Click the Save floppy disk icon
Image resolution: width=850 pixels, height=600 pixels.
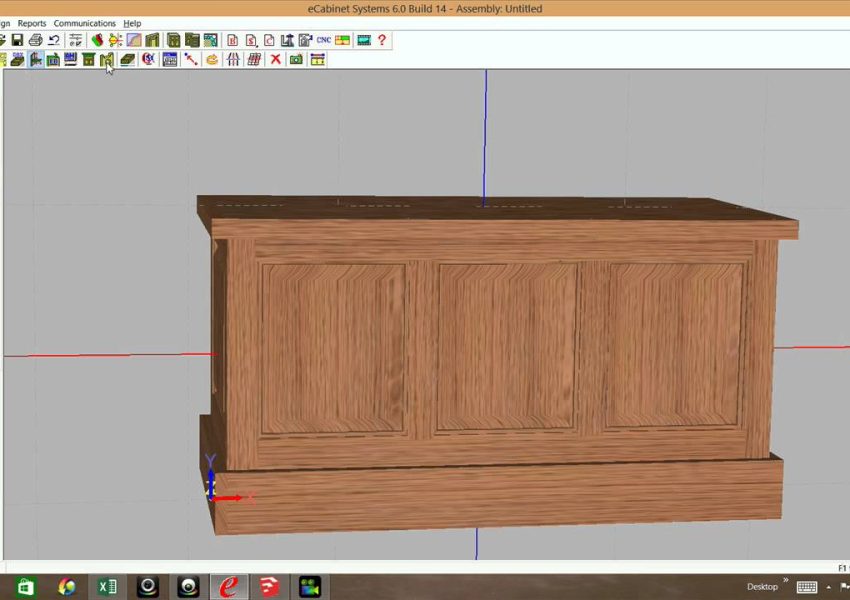17,40
